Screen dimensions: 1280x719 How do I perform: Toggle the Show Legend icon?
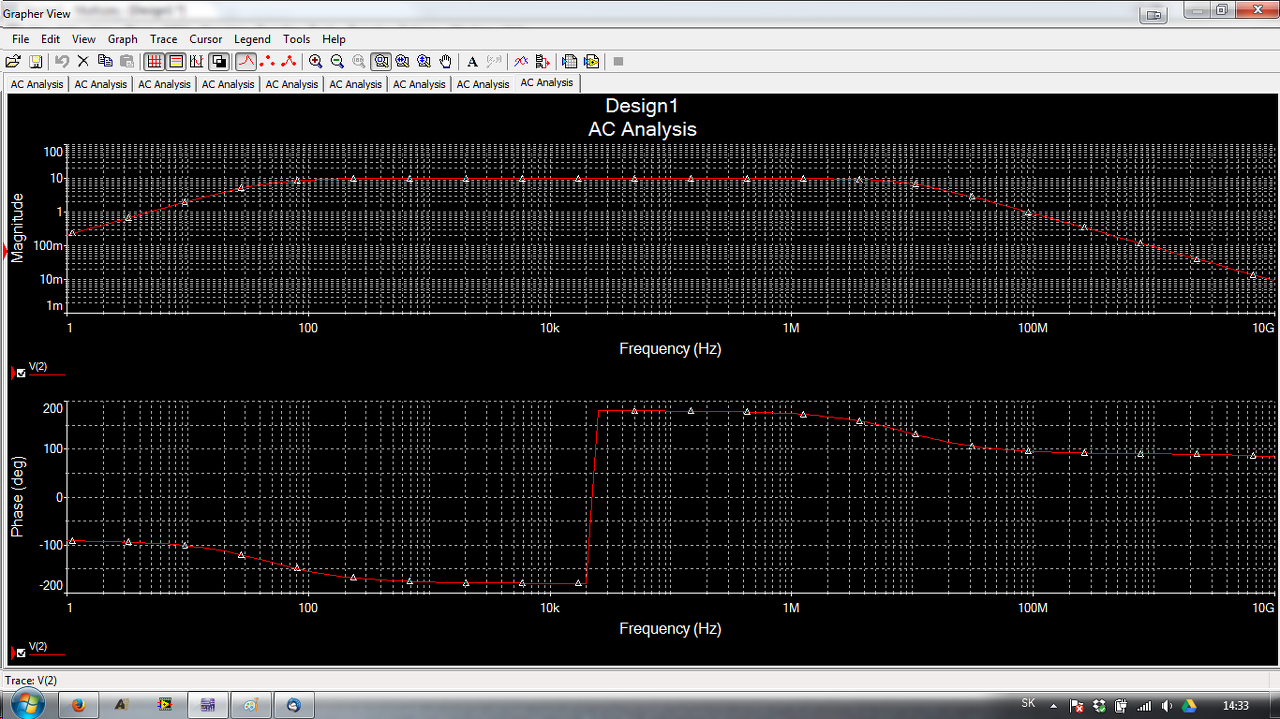[x=176, y=61]
